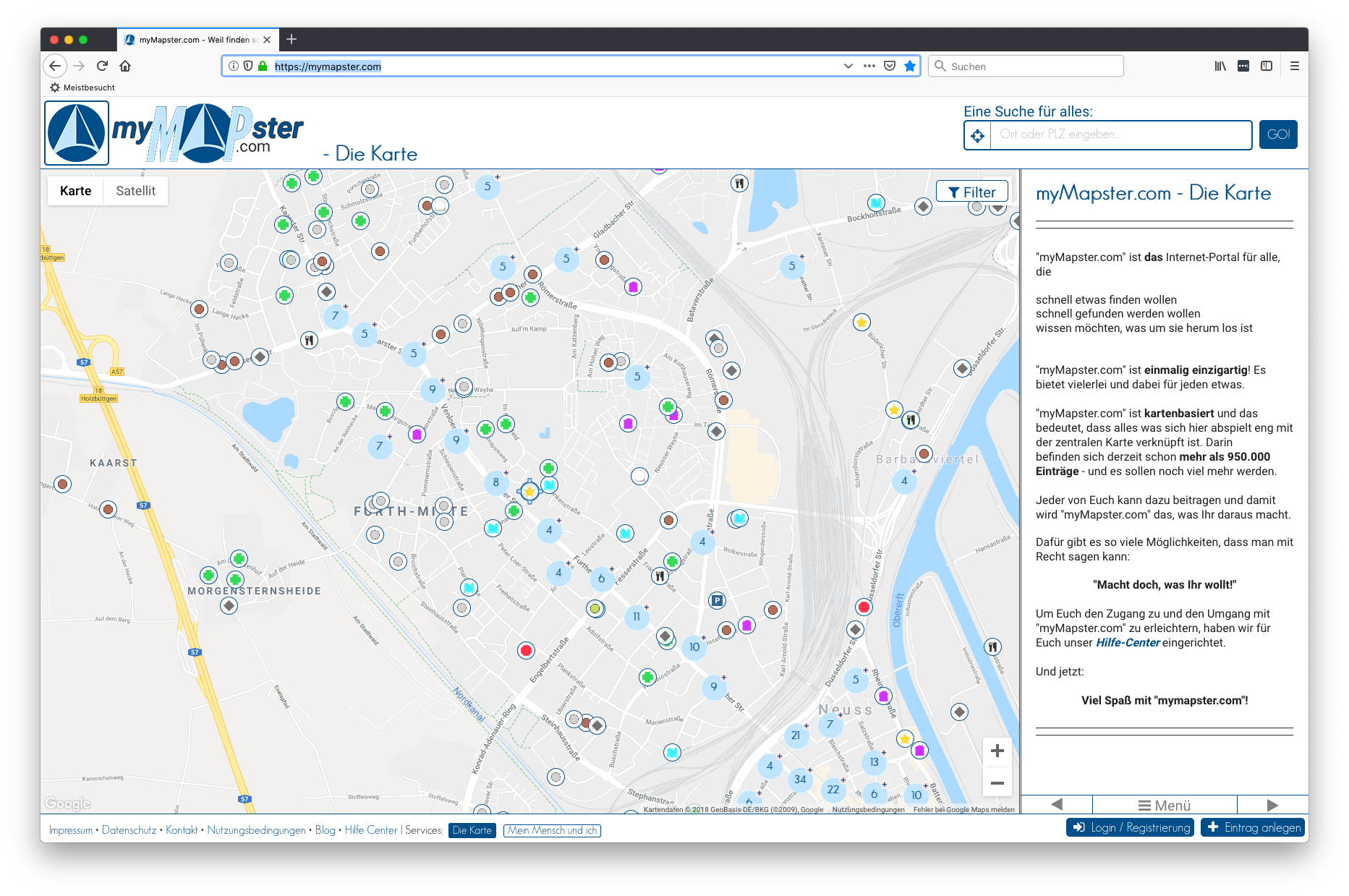Click the yellow-green circle marker

[x=595, y=608]
